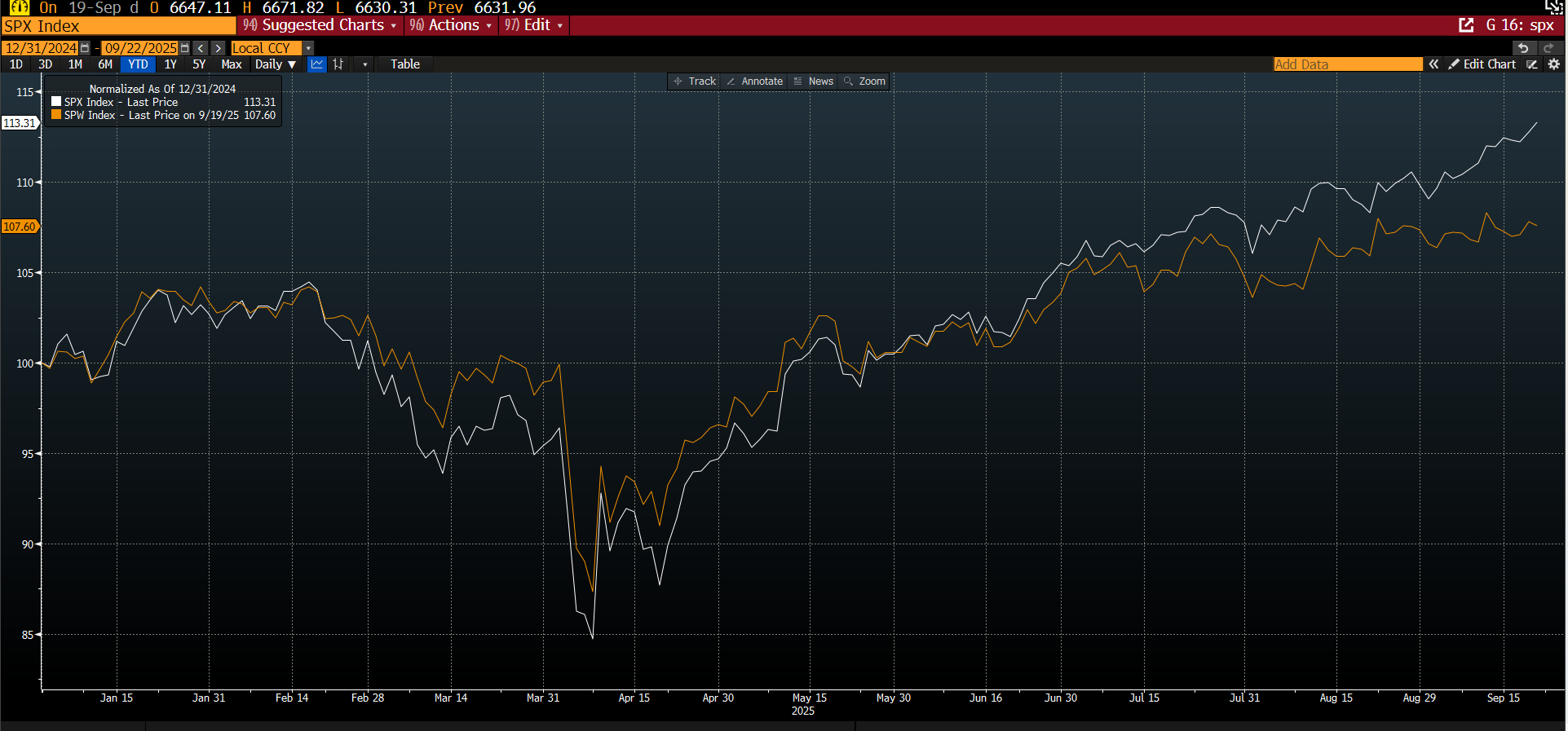Pop out chart with export icon

pos(1466,25)
